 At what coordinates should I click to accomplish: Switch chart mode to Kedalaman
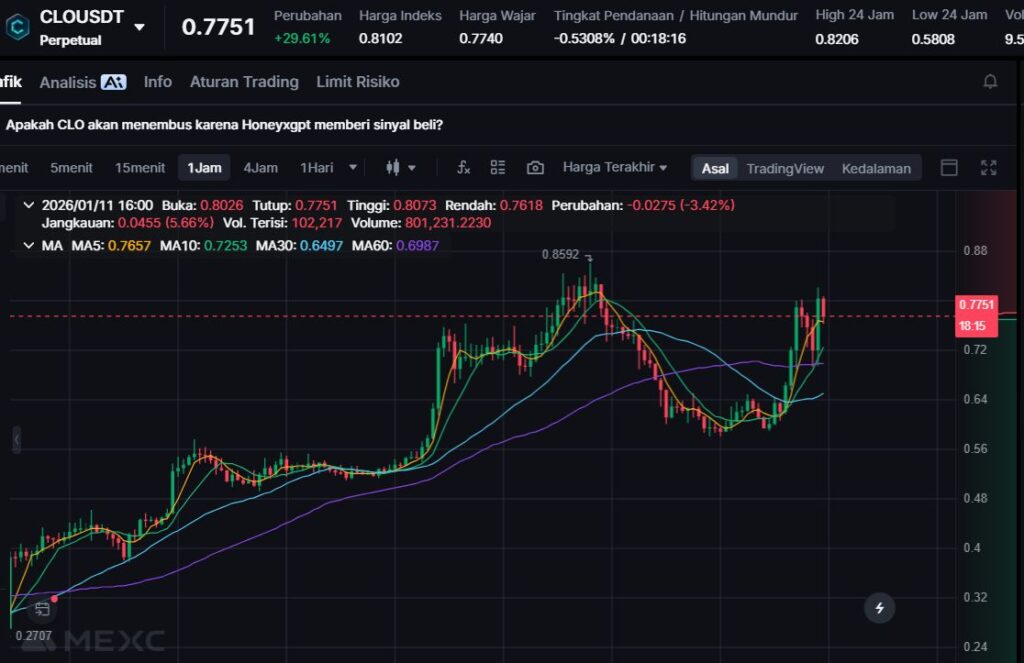tap(876, 168)
